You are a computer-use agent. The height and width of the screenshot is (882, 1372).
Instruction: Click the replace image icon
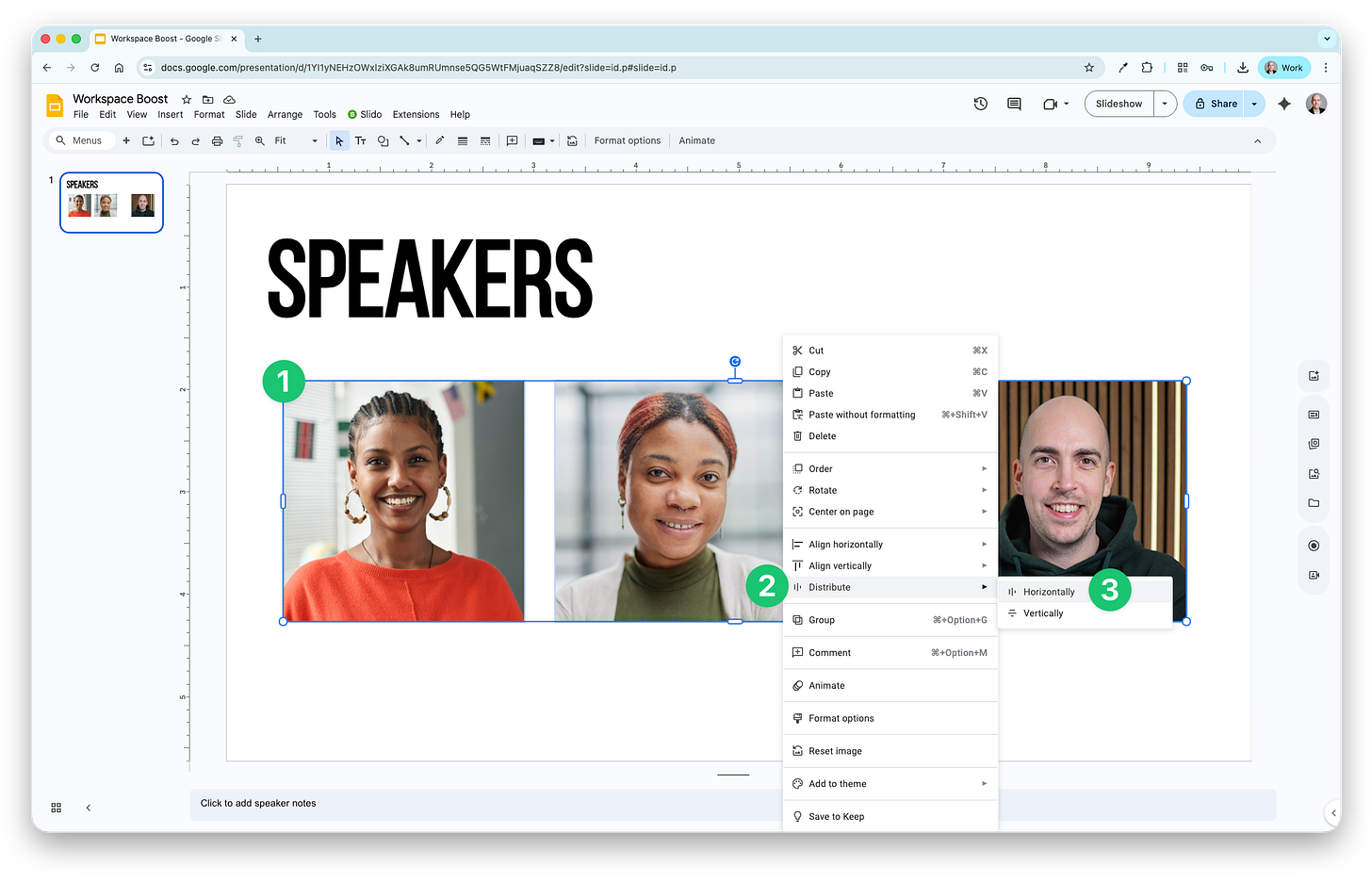click(x=572, y=140)
